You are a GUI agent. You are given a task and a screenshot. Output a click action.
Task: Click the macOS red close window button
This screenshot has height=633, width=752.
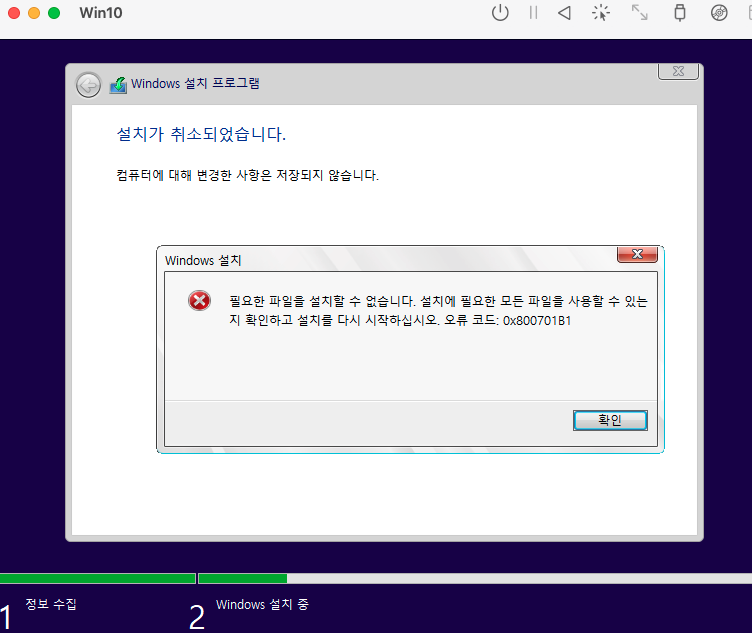(x=14, y=13)
